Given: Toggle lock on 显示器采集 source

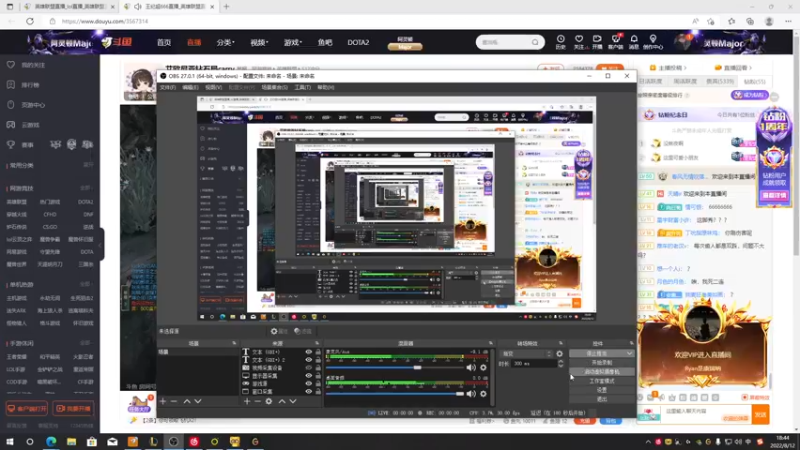Looking at the screenshot, I should click(318, 376).
